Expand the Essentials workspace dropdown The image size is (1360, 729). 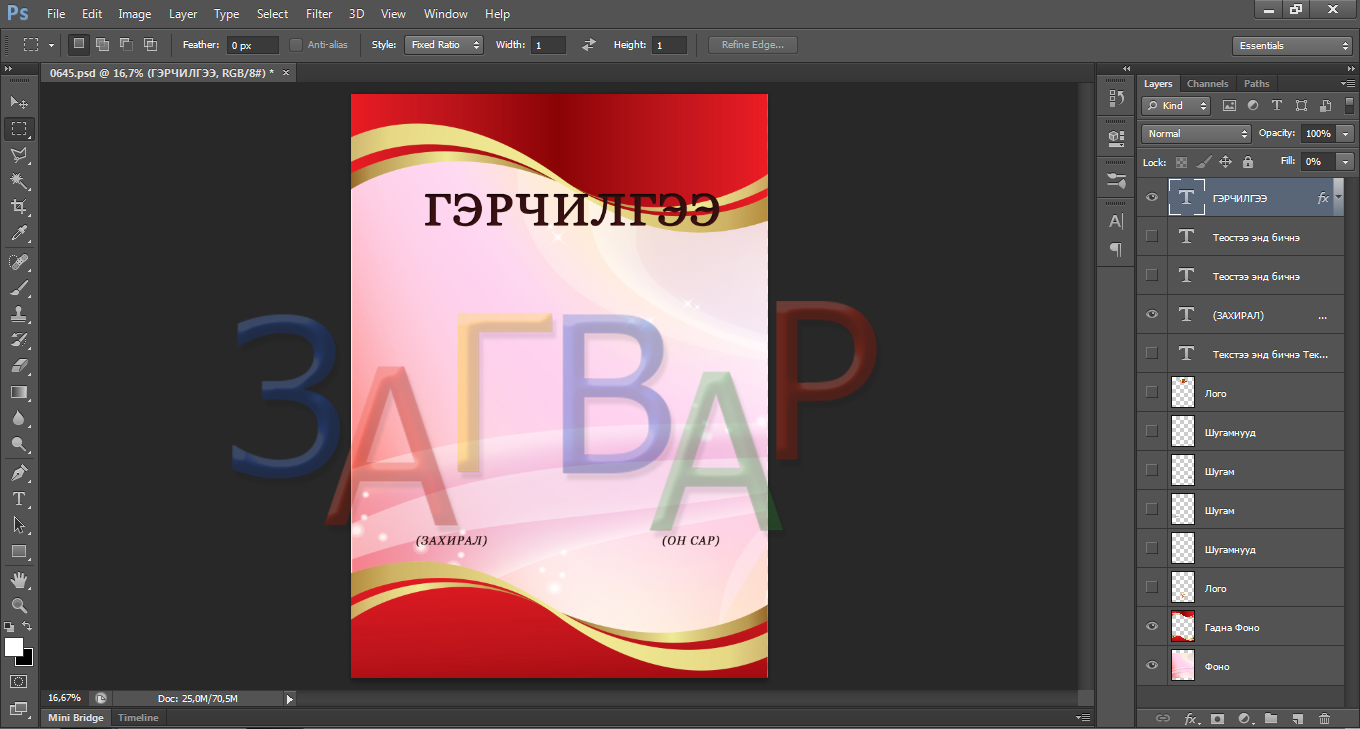[1292, 46]
